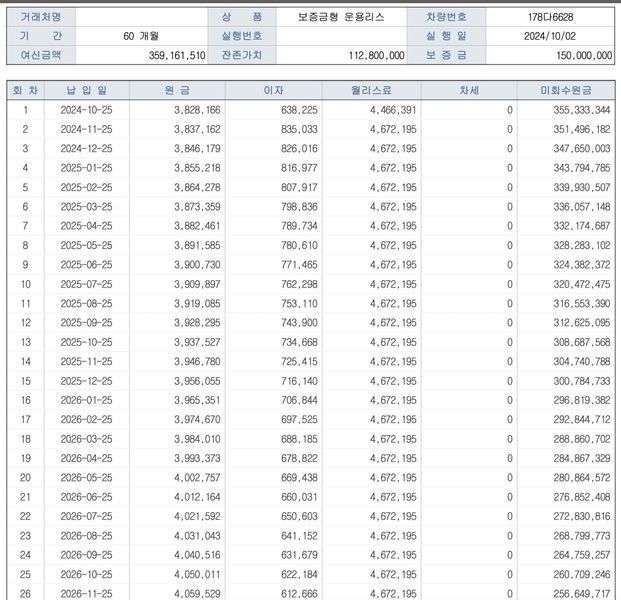This screenshot has height=600, width=621.
Task: Click payment date 2025-04-25
Action: [86, 226]
